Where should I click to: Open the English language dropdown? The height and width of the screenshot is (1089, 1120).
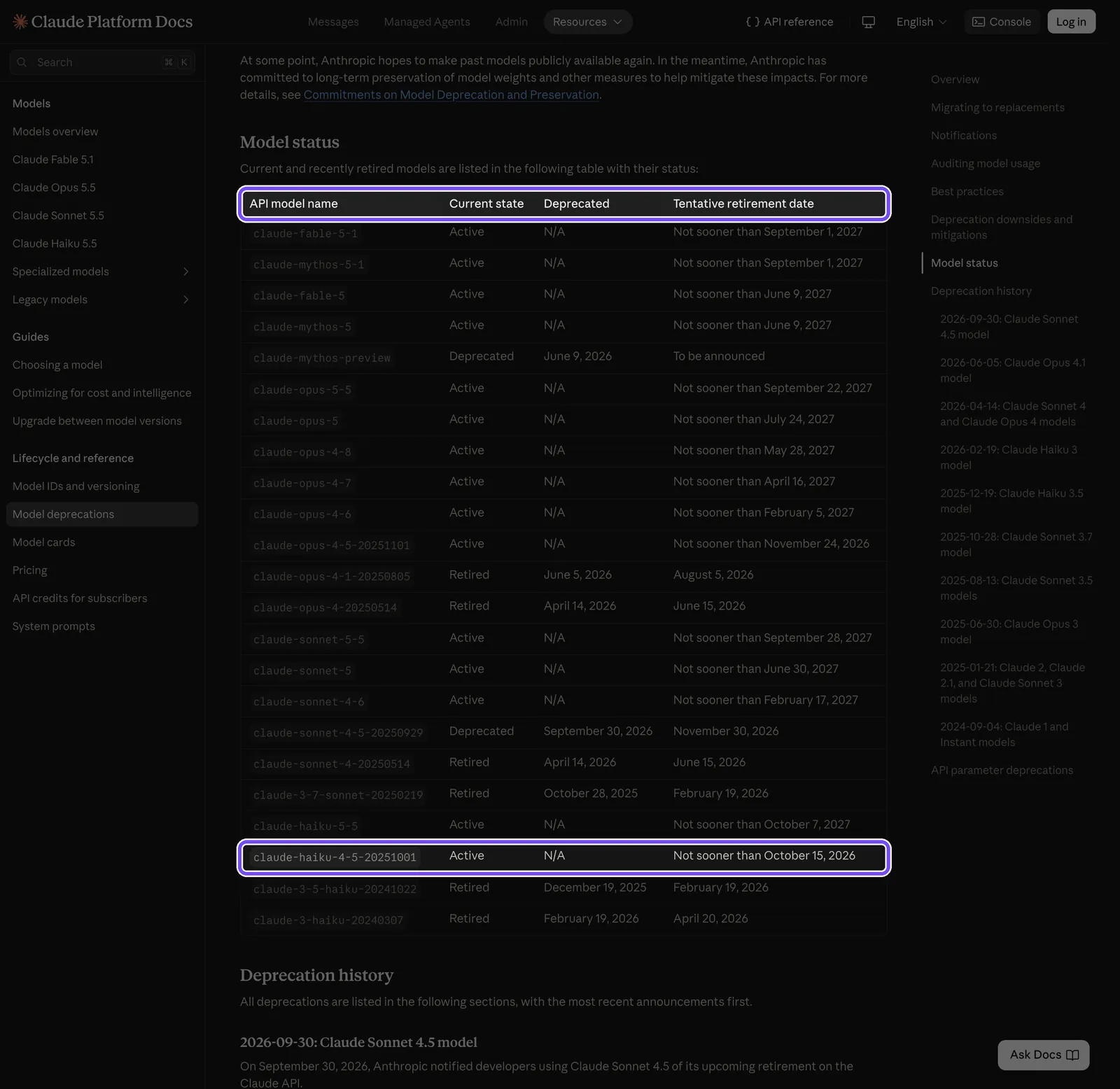[921, 22]
